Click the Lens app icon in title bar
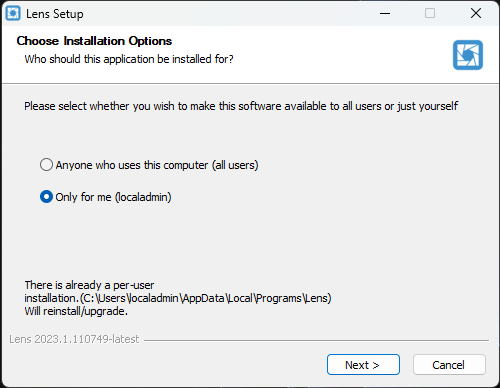This screenshot has width=500, height=388. (13, 13)
